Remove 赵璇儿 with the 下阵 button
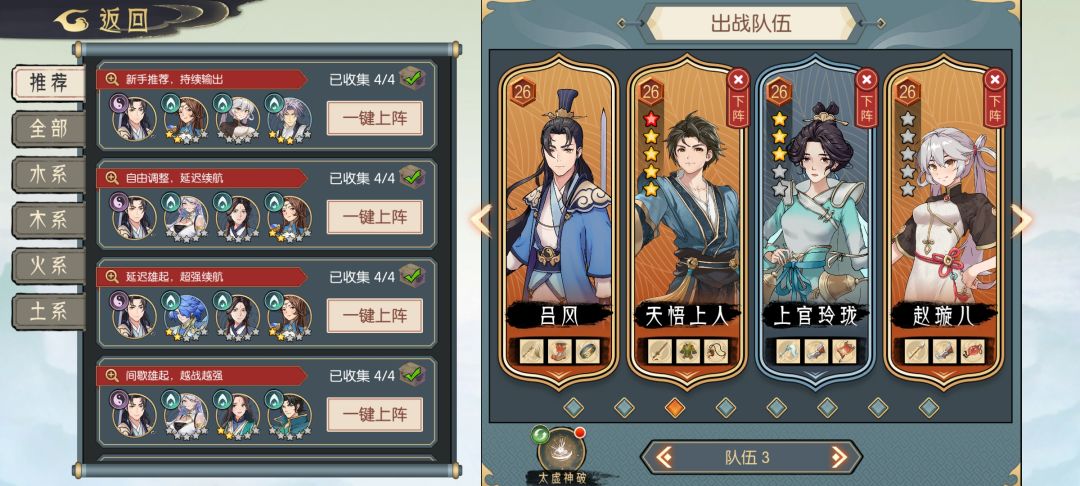The width and height of the screenshot is (1080, 486). 995,98
